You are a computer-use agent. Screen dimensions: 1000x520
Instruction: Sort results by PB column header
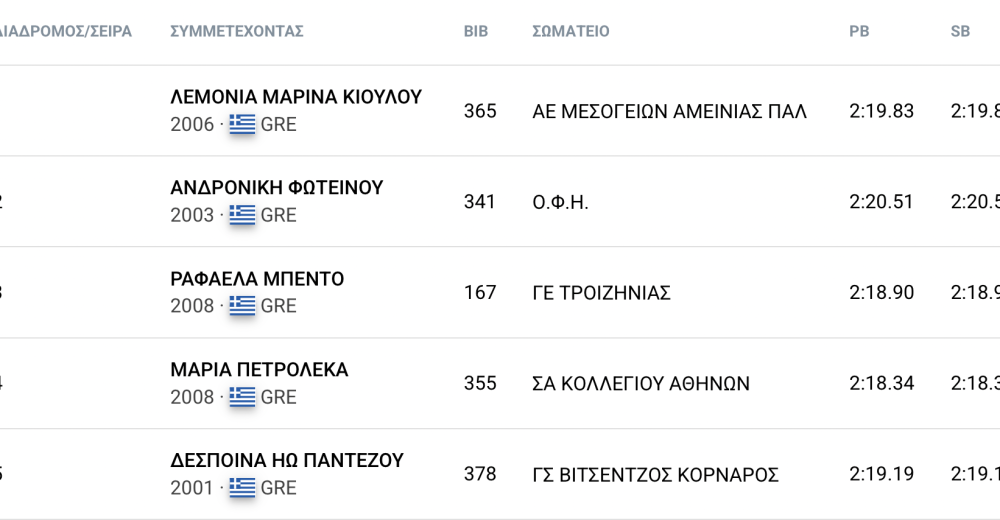(x=859, y=31)
